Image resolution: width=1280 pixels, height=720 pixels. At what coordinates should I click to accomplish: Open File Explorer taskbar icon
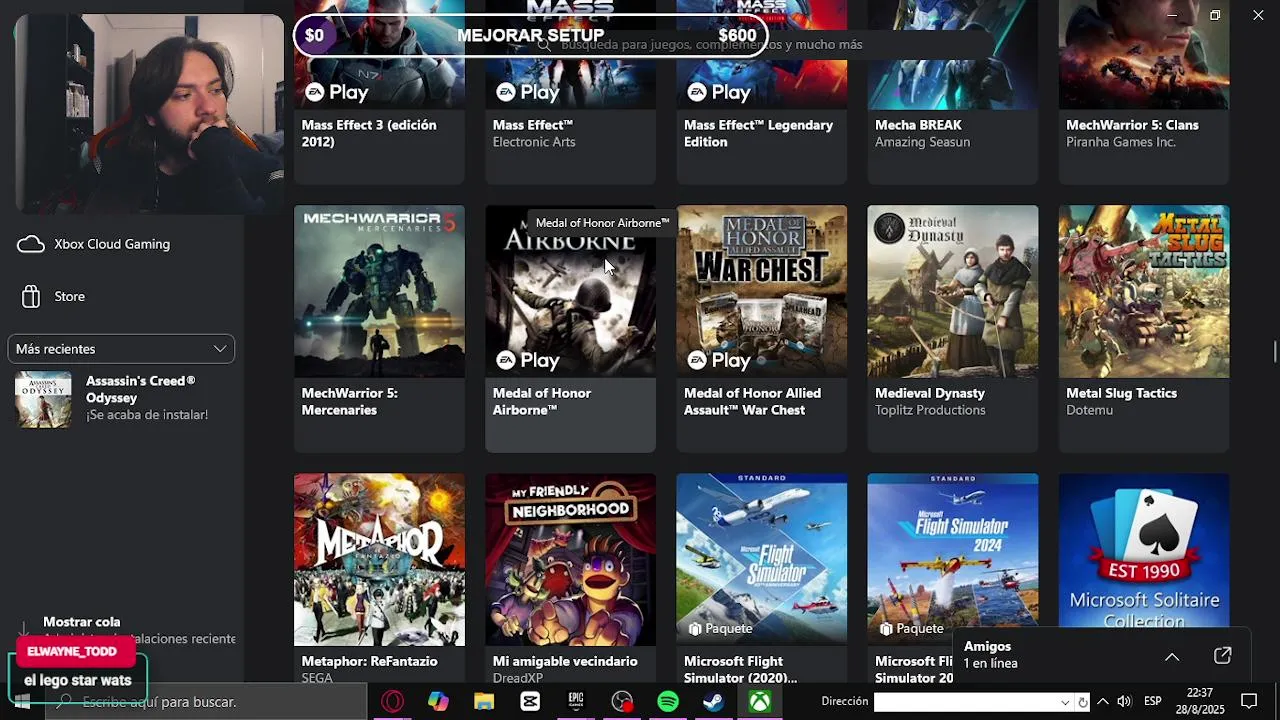click(x=484, y=702)
